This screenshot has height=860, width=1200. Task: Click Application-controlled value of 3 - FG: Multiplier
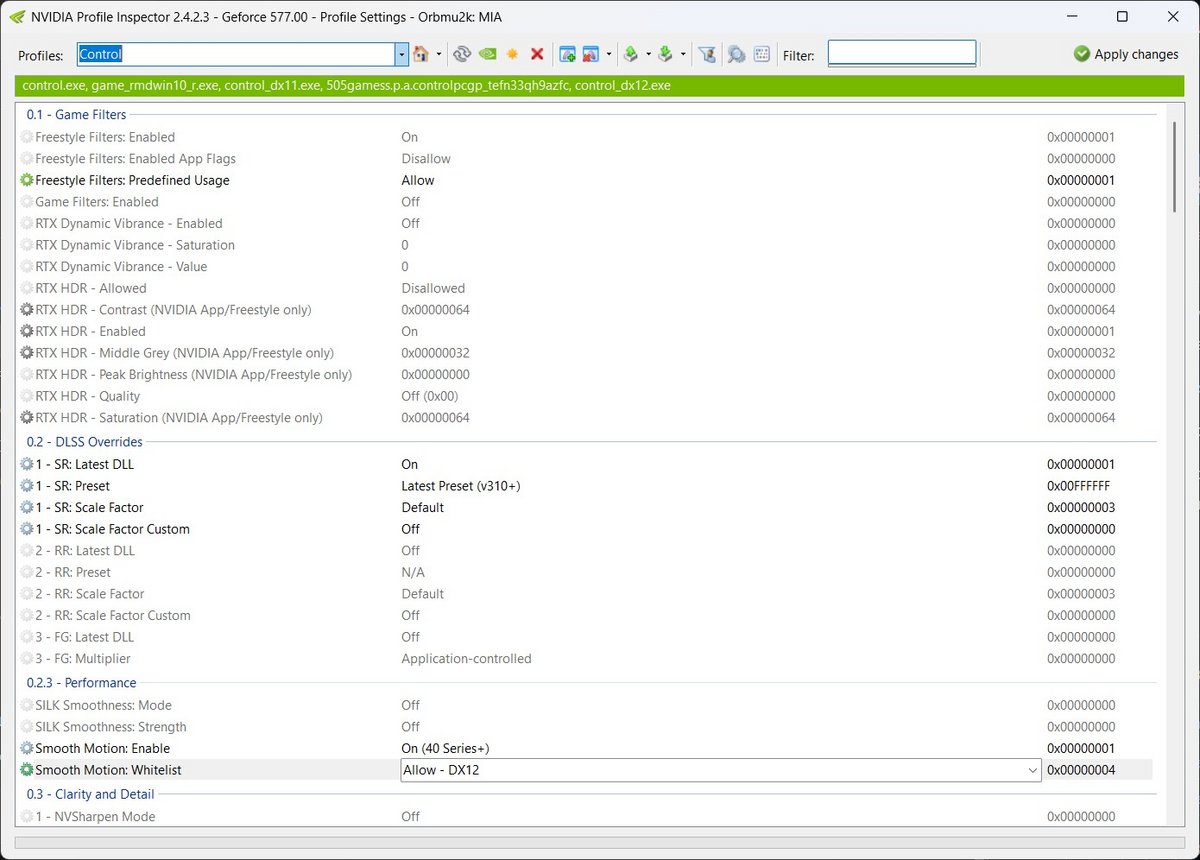(466, 659)
